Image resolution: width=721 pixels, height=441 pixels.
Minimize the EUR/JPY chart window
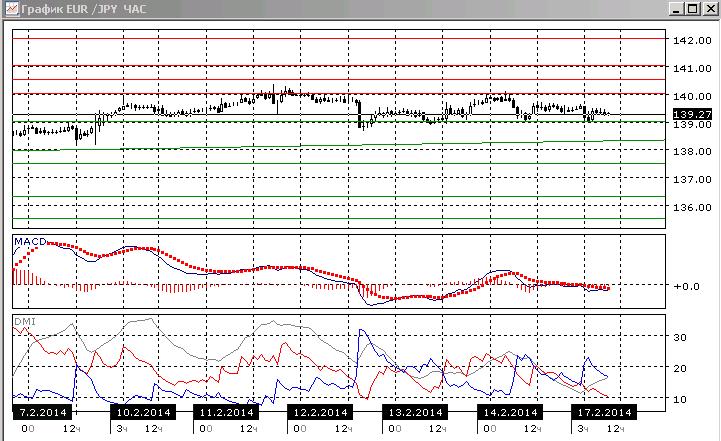676,9
